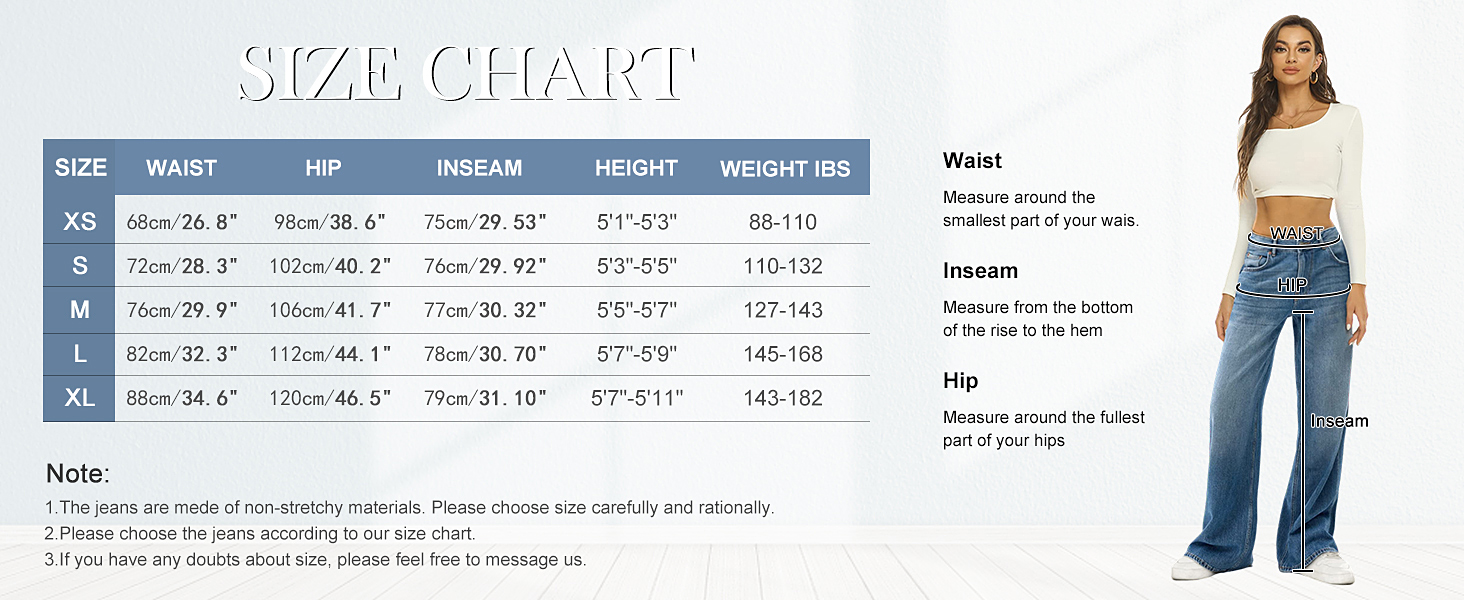Click the SIZE CHART title

click(x=466, y=74)
